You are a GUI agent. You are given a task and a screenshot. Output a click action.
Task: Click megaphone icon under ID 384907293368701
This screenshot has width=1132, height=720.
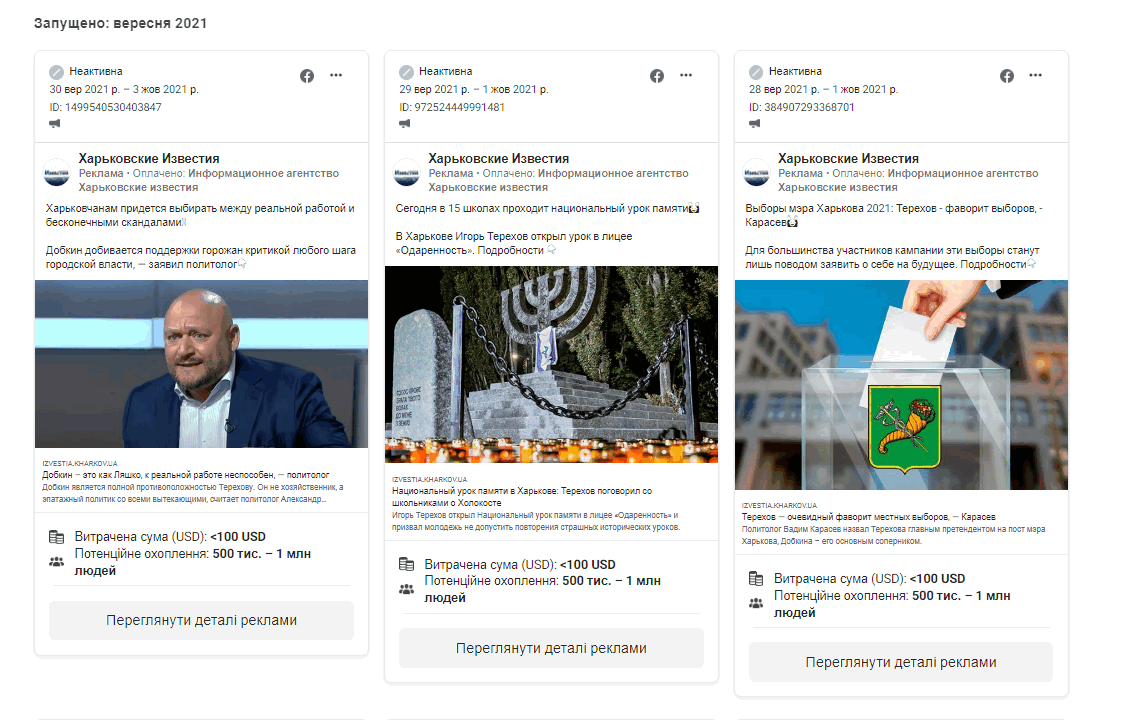pos(755,124)
